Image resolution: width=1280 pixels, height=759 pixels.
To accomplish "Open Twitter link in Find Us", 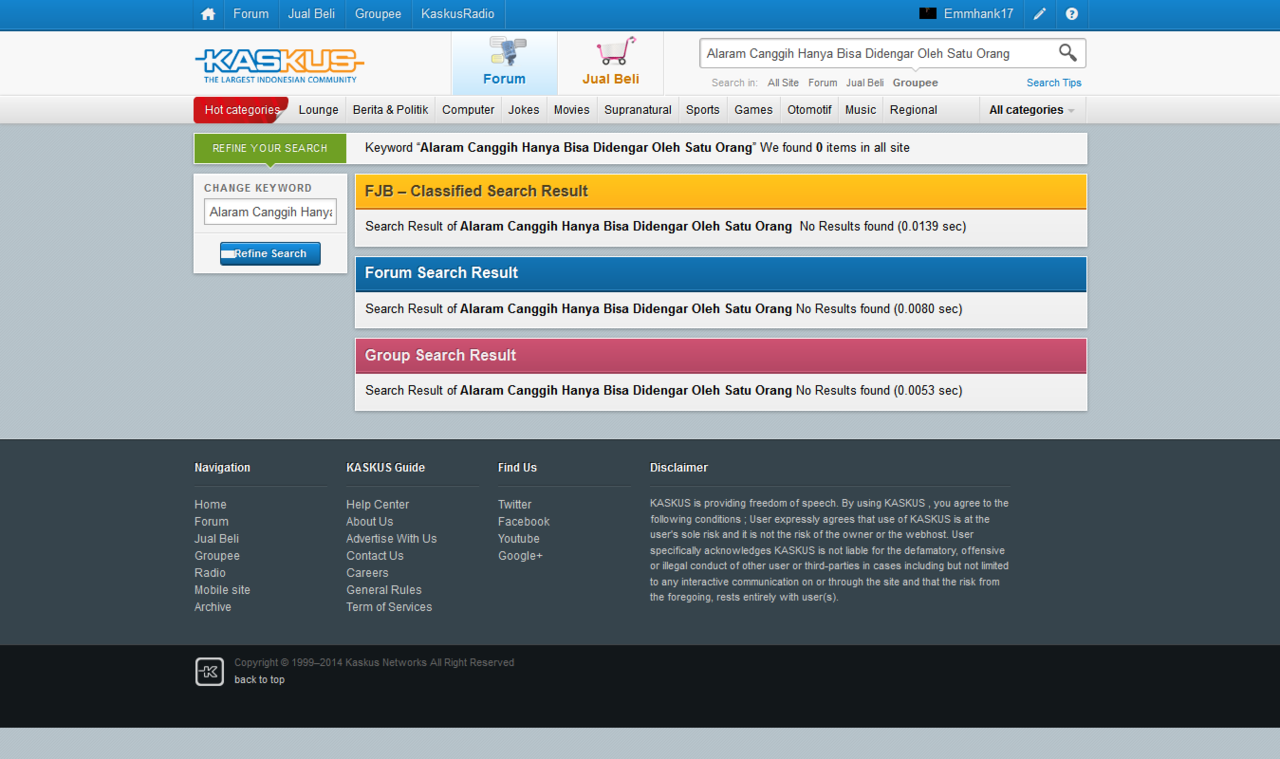I will 515,505.
